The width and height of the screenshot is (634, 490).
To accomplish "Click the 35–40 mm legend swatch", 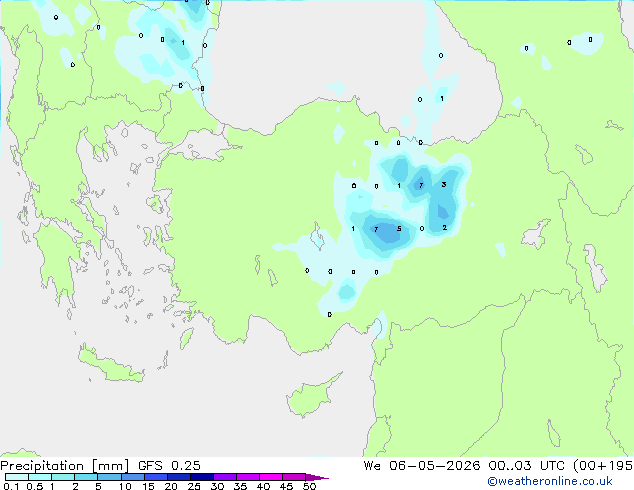I will [x=247, y=477].
